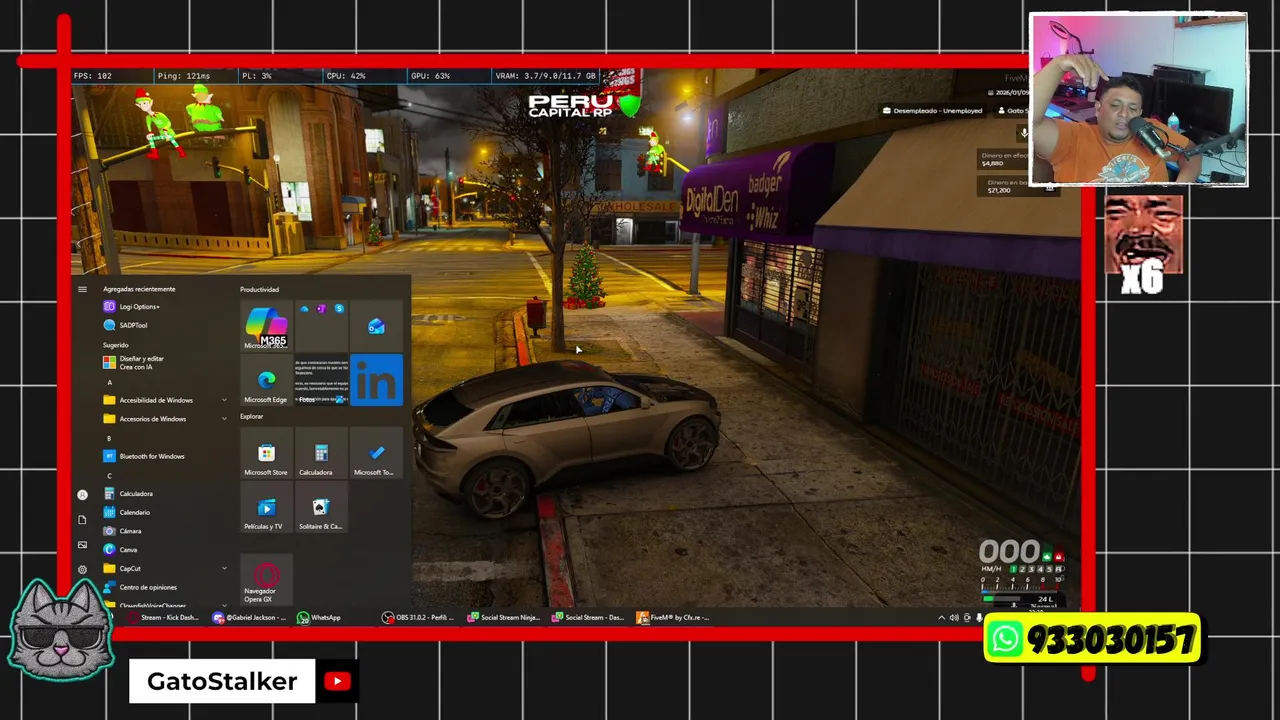
Task: Switch to Stream - Kick Dash taskbar window
Action: [164, 618]
